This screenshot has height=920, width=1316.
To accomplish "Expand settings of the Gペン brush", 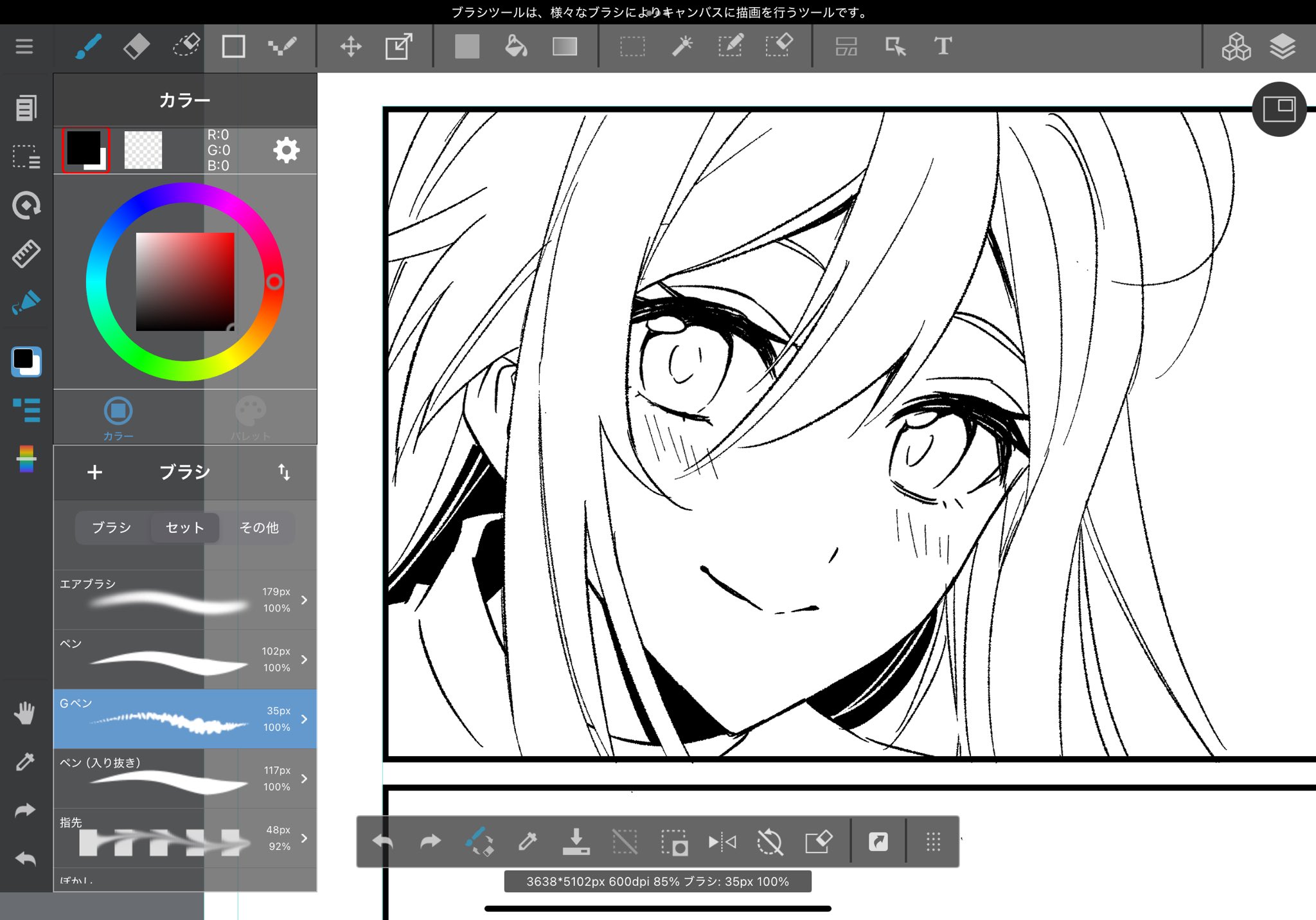I will 304,719.
